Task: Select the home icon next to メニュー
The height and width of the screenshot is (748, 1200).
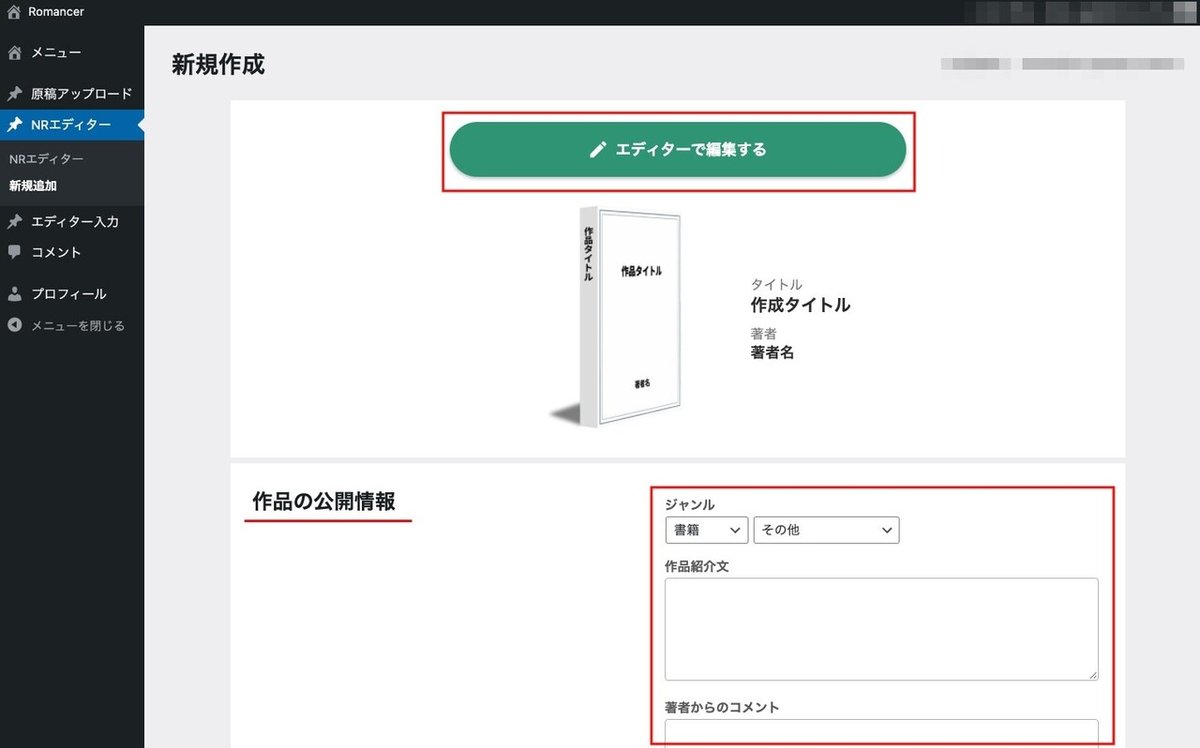Action: tap(14, 51)
